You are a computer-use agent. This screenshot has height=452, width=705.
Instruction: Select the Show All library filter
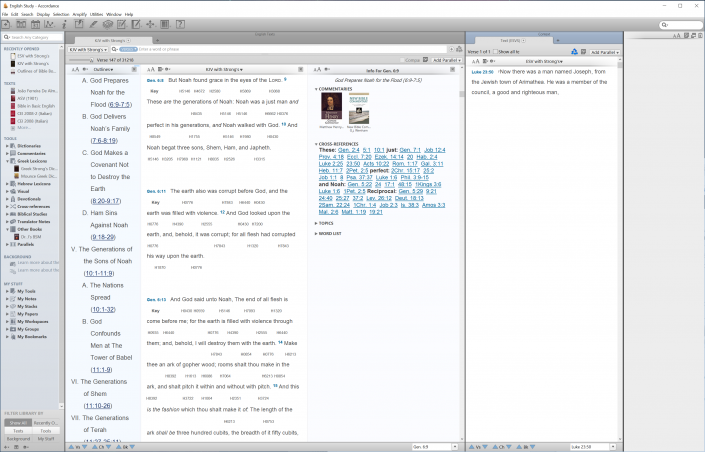[x=18, y=423]
